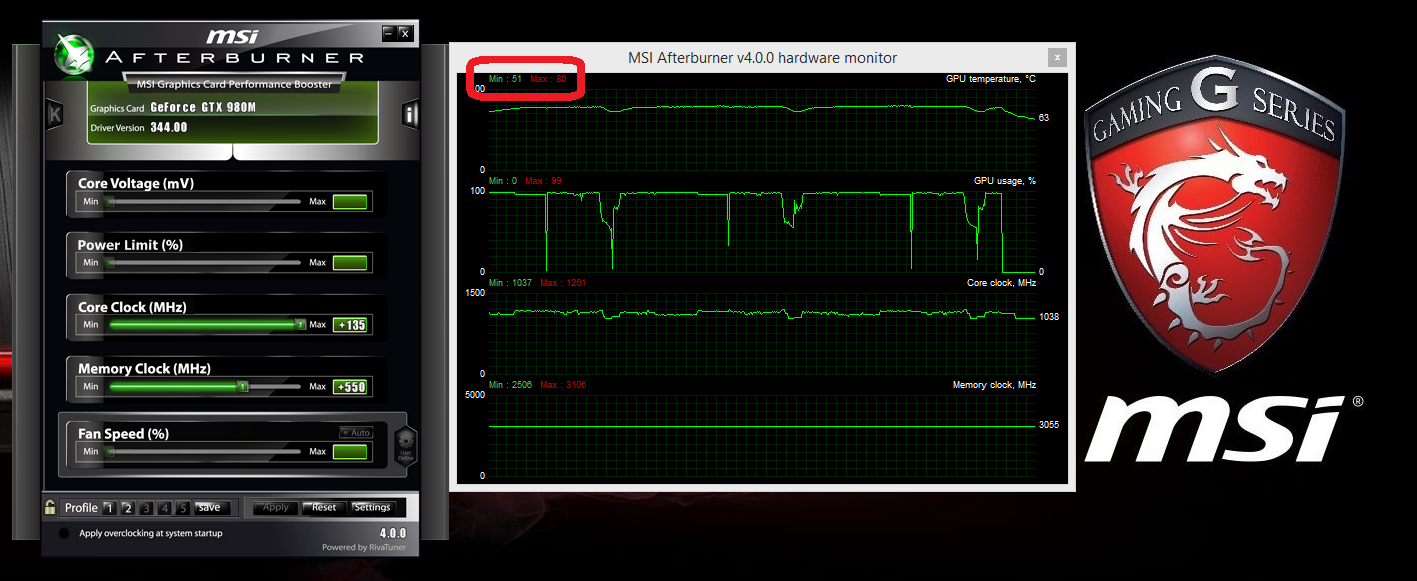Click the Core Clock slider handle
Screen dimensions: 1417x581
point(300,324)
